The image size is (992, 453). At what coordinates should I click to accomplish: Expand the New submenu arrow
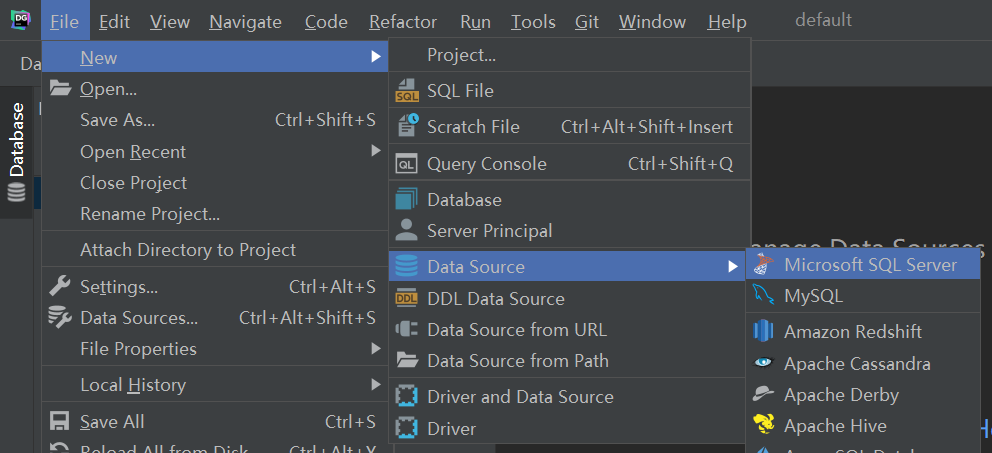point(376,58)
